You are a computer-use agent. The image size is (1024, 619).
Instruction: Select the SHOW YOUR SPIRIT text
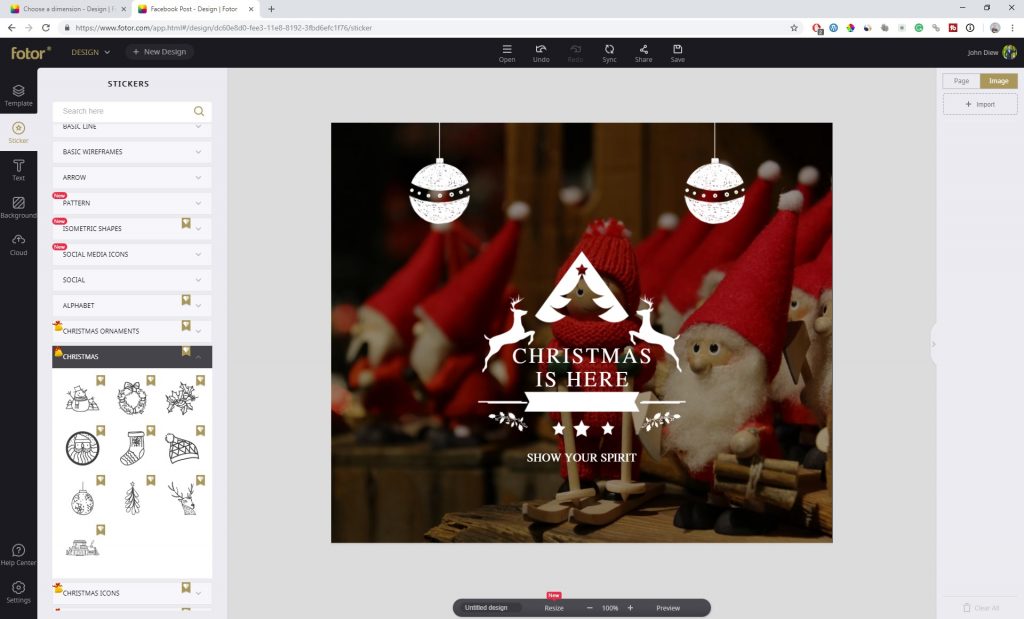tap(581, 458)
